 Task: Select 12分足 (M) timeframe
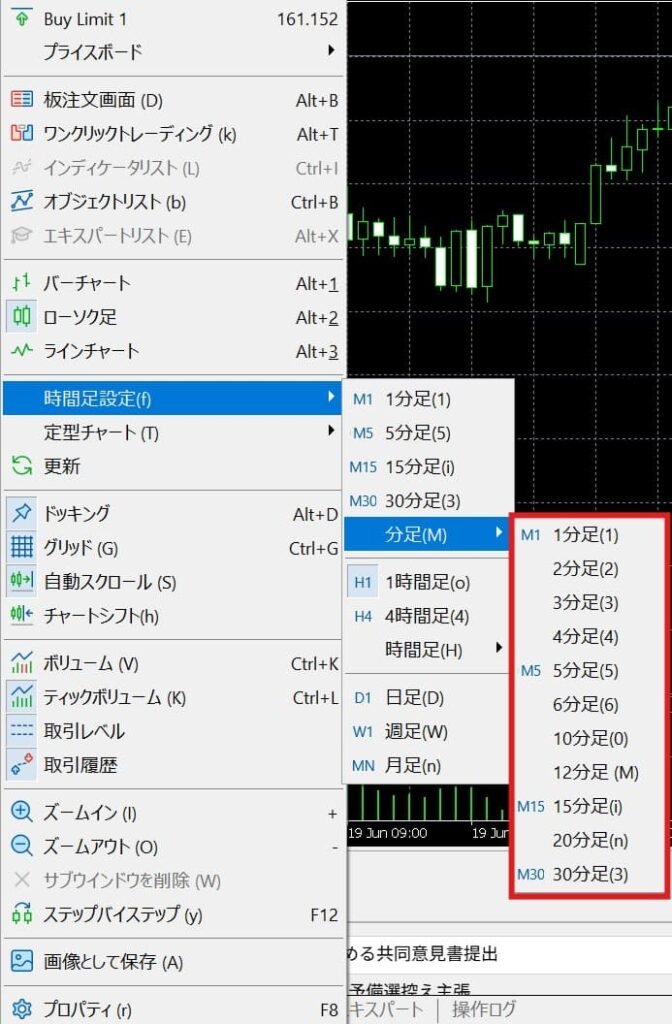coord(589,773)
